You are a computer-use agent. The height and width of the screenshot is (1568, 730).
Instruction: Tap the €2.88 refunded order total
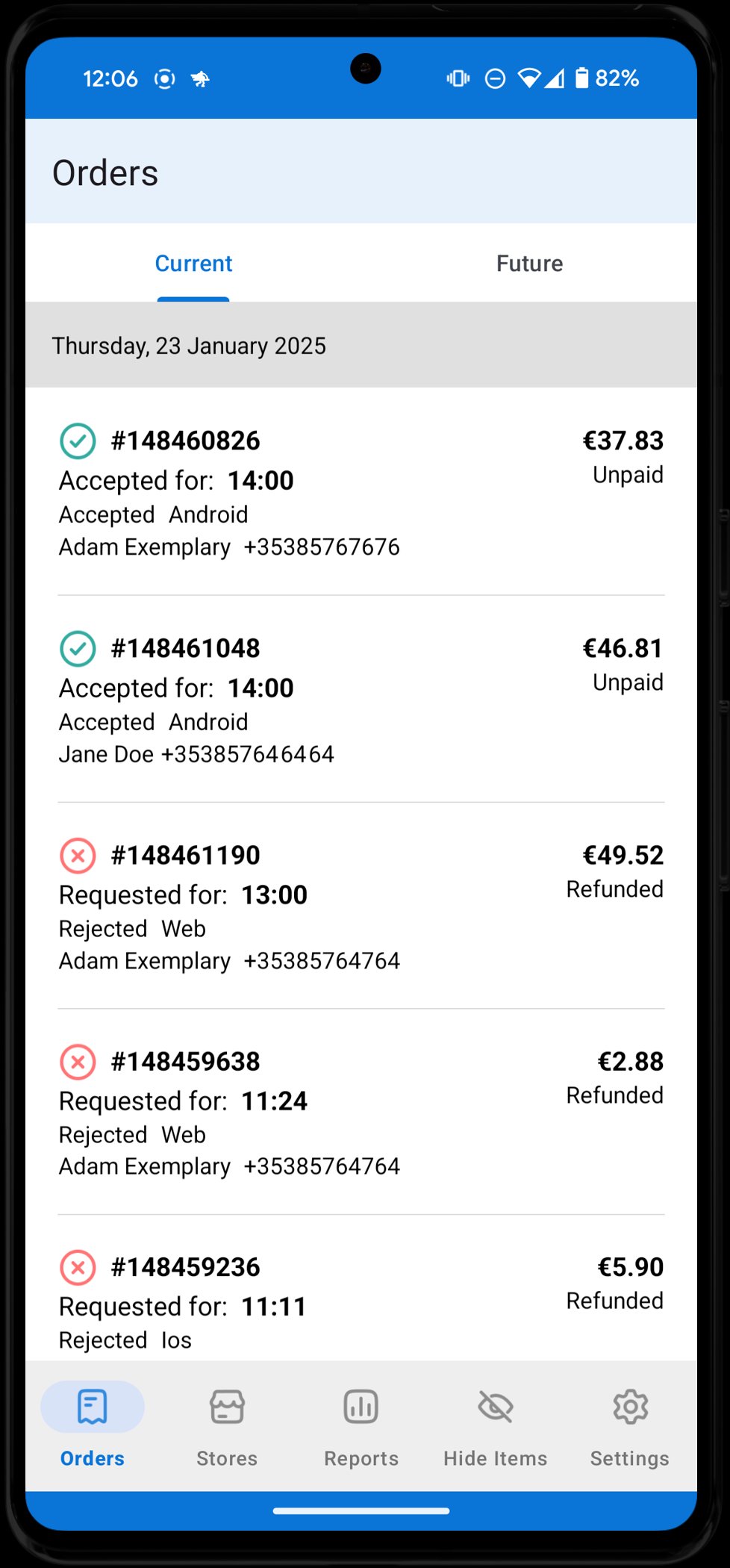[630, 1061]
